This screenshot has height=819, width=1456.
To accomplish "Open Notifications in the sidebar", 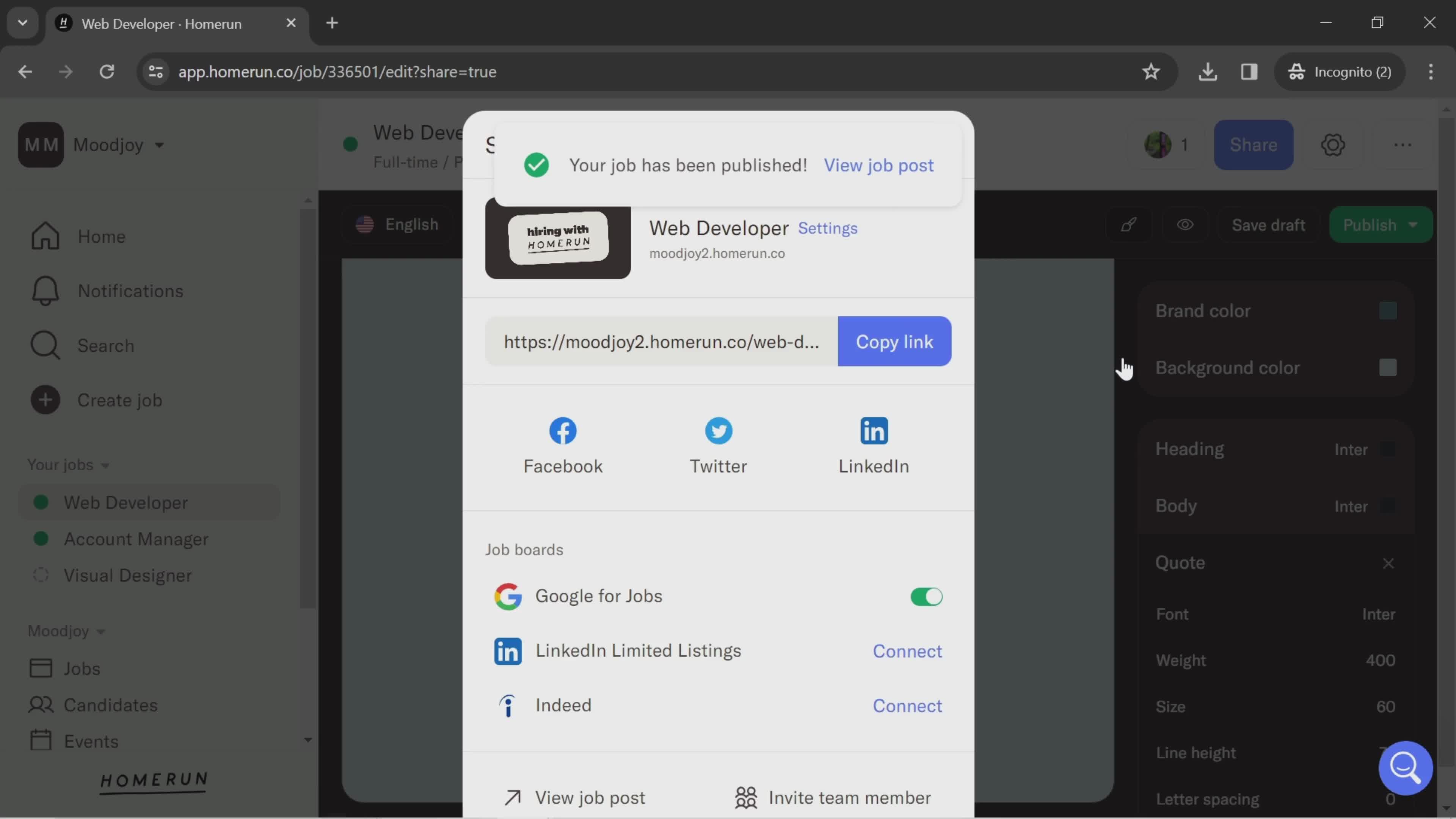I will point(107,291).
